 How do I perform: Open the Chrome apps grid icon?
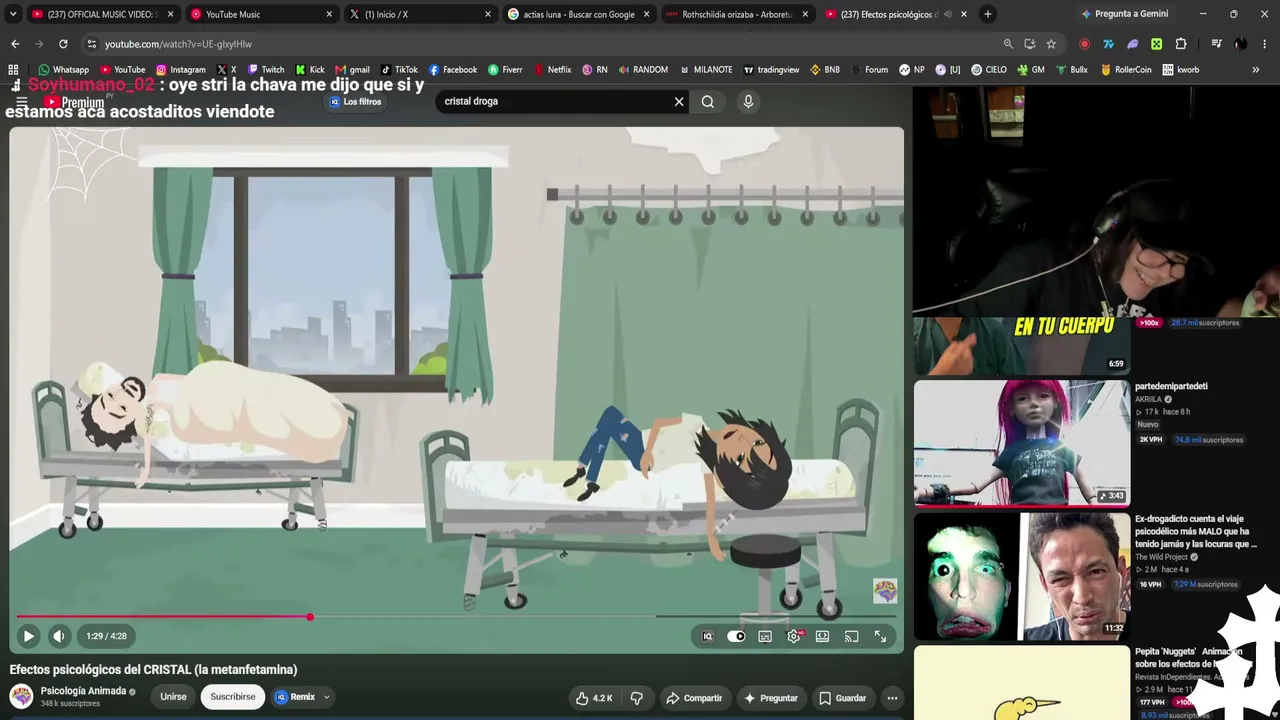click(13, 70)
